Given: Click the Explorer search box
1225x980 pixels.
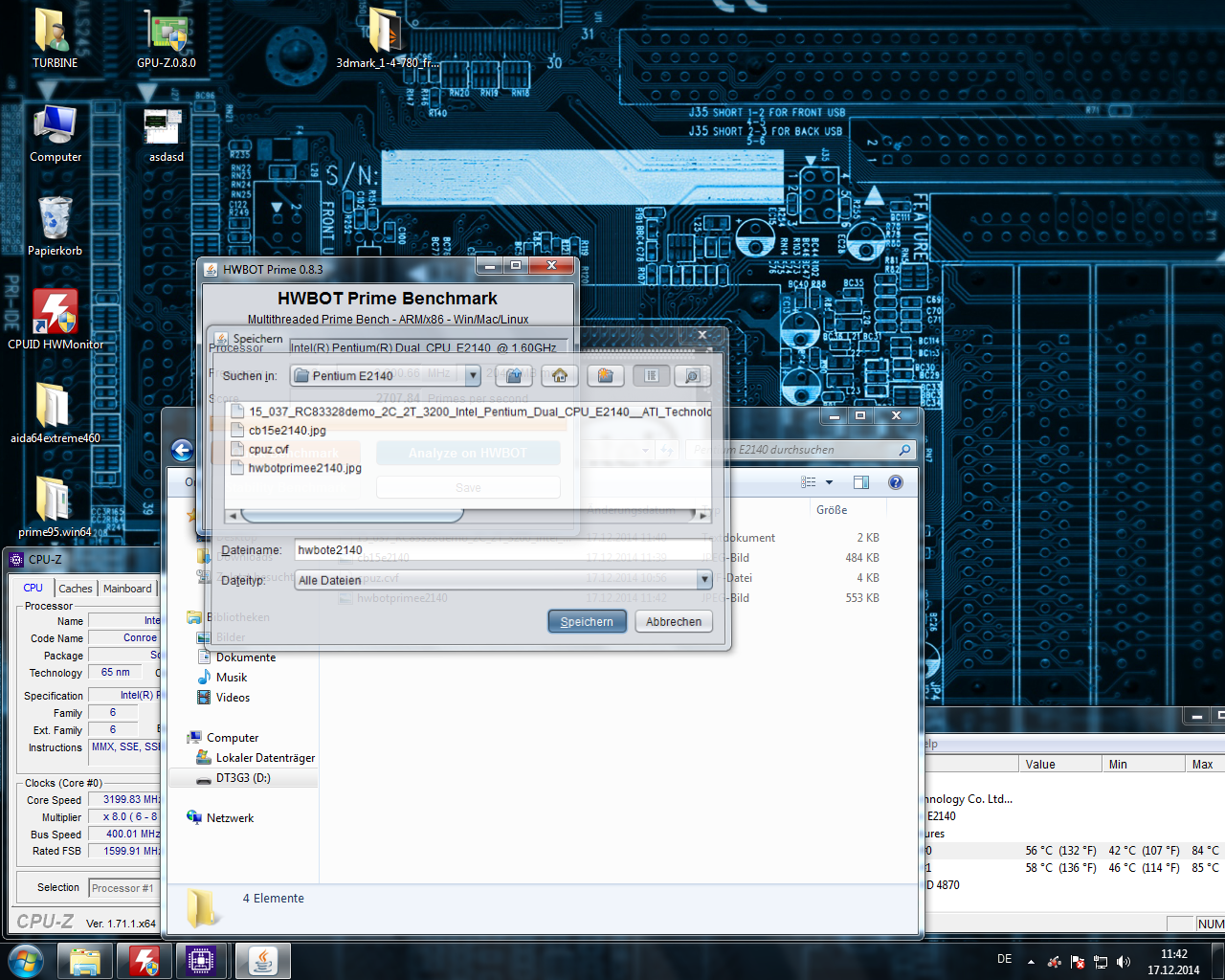Looking at the screenshot, I should tap(799, 450).
